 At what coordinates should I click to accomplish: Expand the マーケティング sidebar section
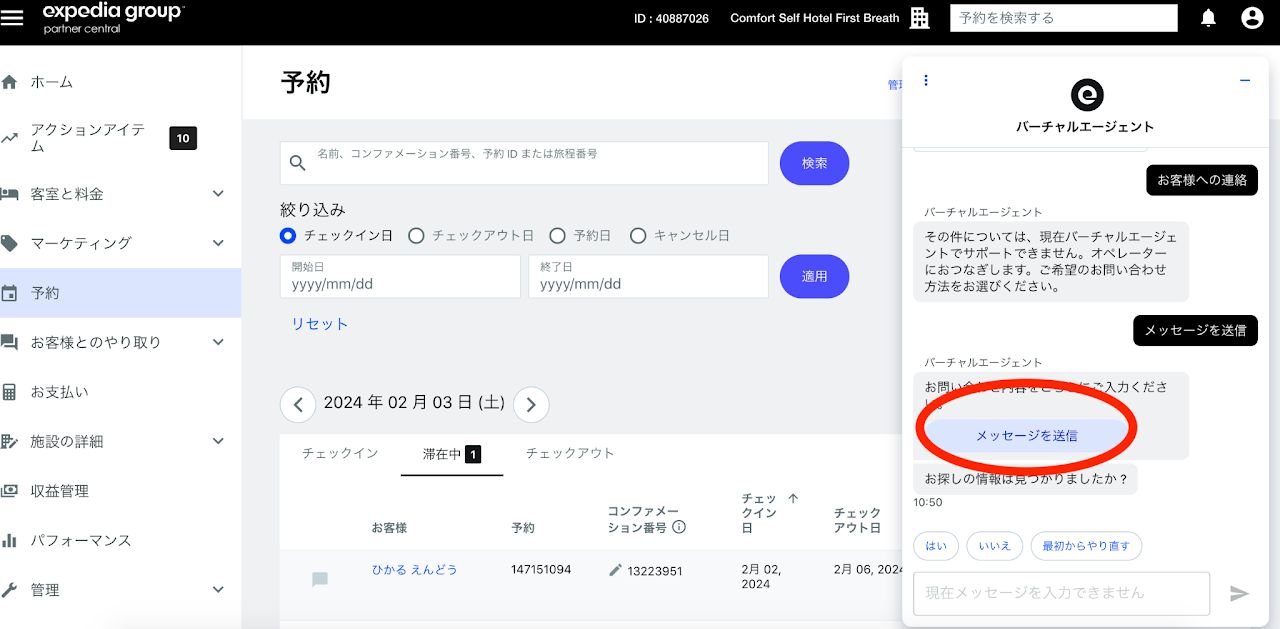pos(218,243)
